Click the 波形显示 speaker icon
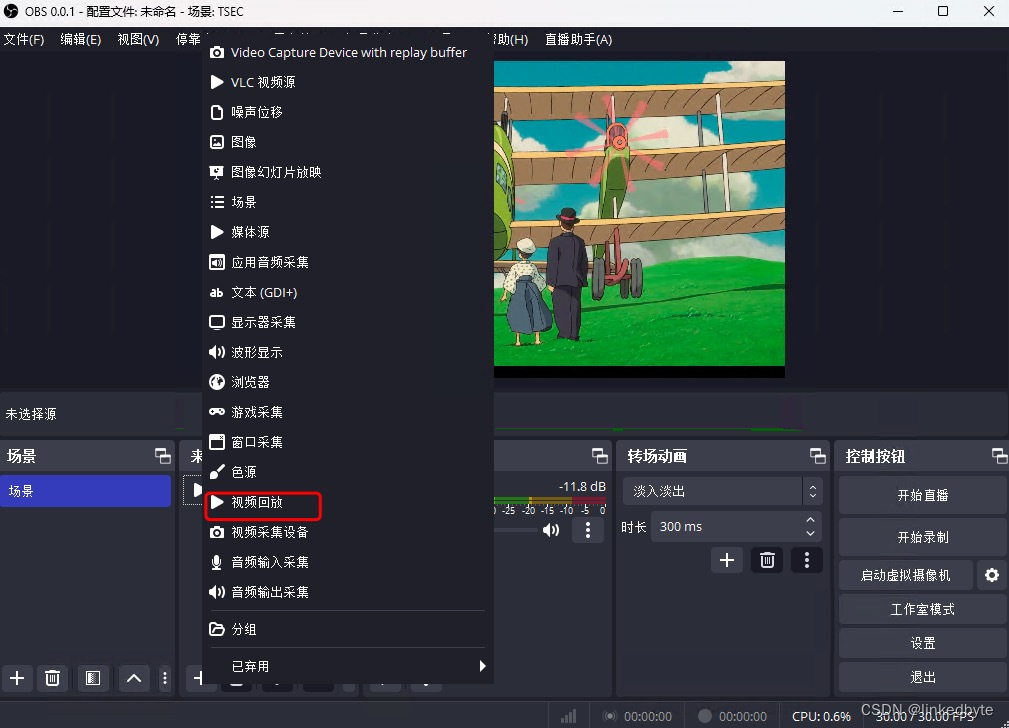1009x728 pixels. [x=217, y=352]
